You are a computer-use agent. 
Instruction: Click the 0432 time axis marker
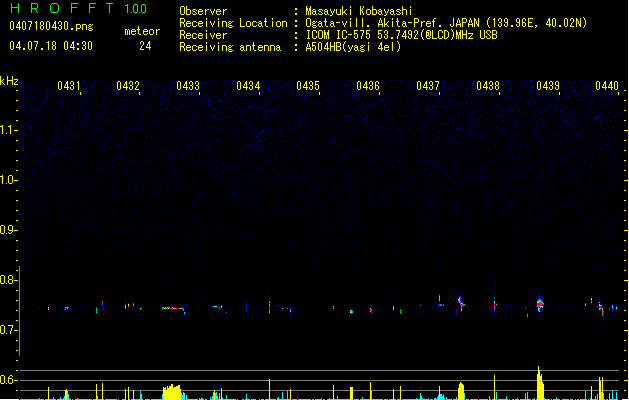128,86
